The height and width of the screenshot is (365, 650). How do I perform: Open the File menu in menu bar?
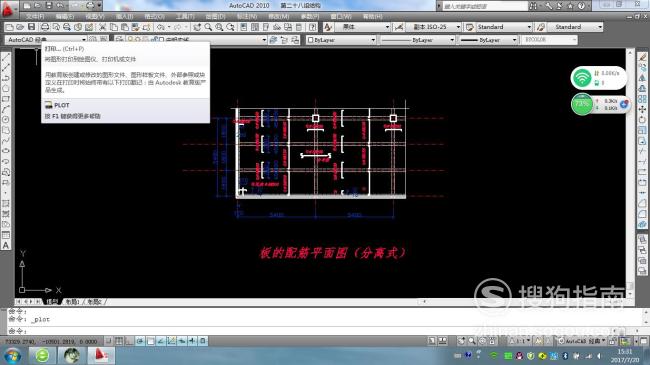[35, 16]
